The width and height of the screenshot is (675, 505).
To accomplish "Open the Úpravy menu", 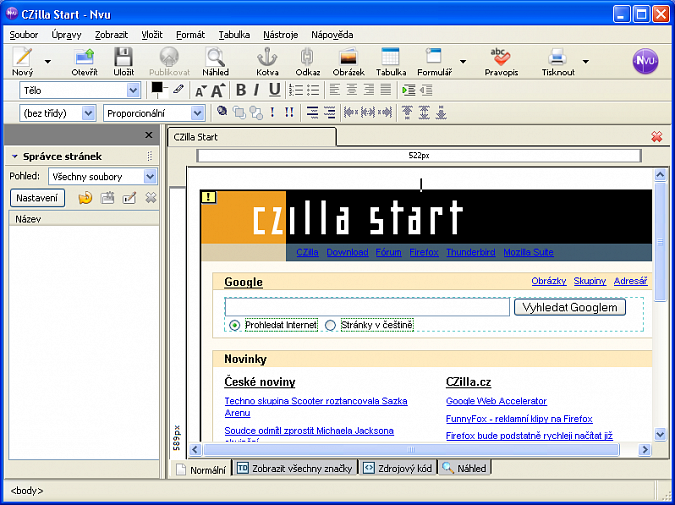I will (66, 35).
